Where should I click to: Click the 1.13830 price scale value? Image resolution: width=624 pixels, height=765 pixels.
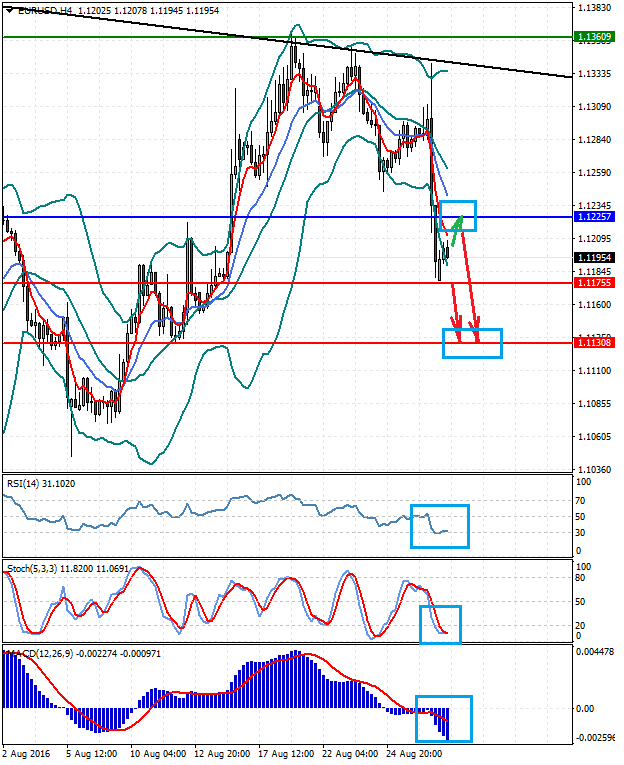595,7
